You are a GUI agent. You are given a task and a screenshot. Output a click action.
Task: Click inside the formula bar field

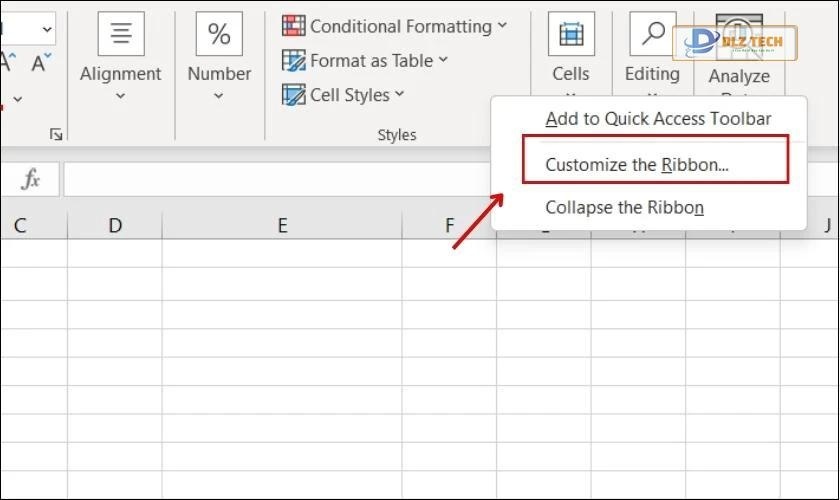tap(270, 179)
